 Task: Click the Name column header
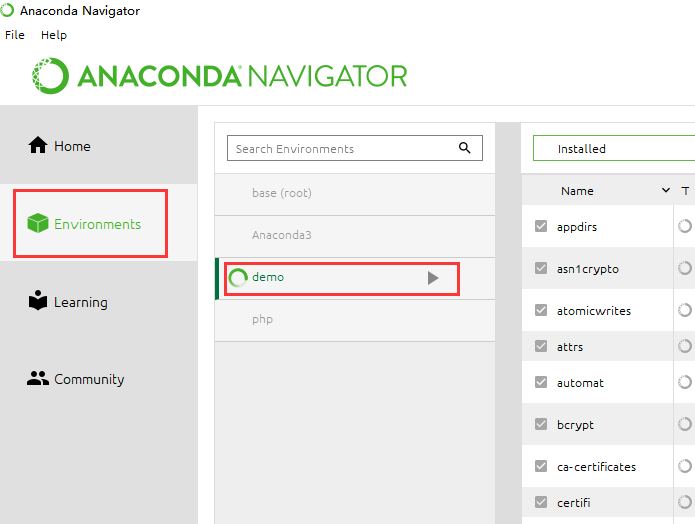tap(577, 191)
